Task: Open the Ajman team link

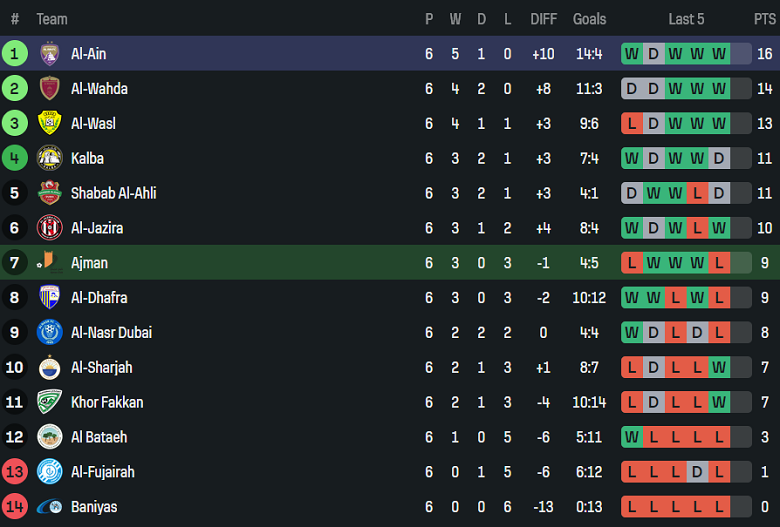Action: pos(89,263)
